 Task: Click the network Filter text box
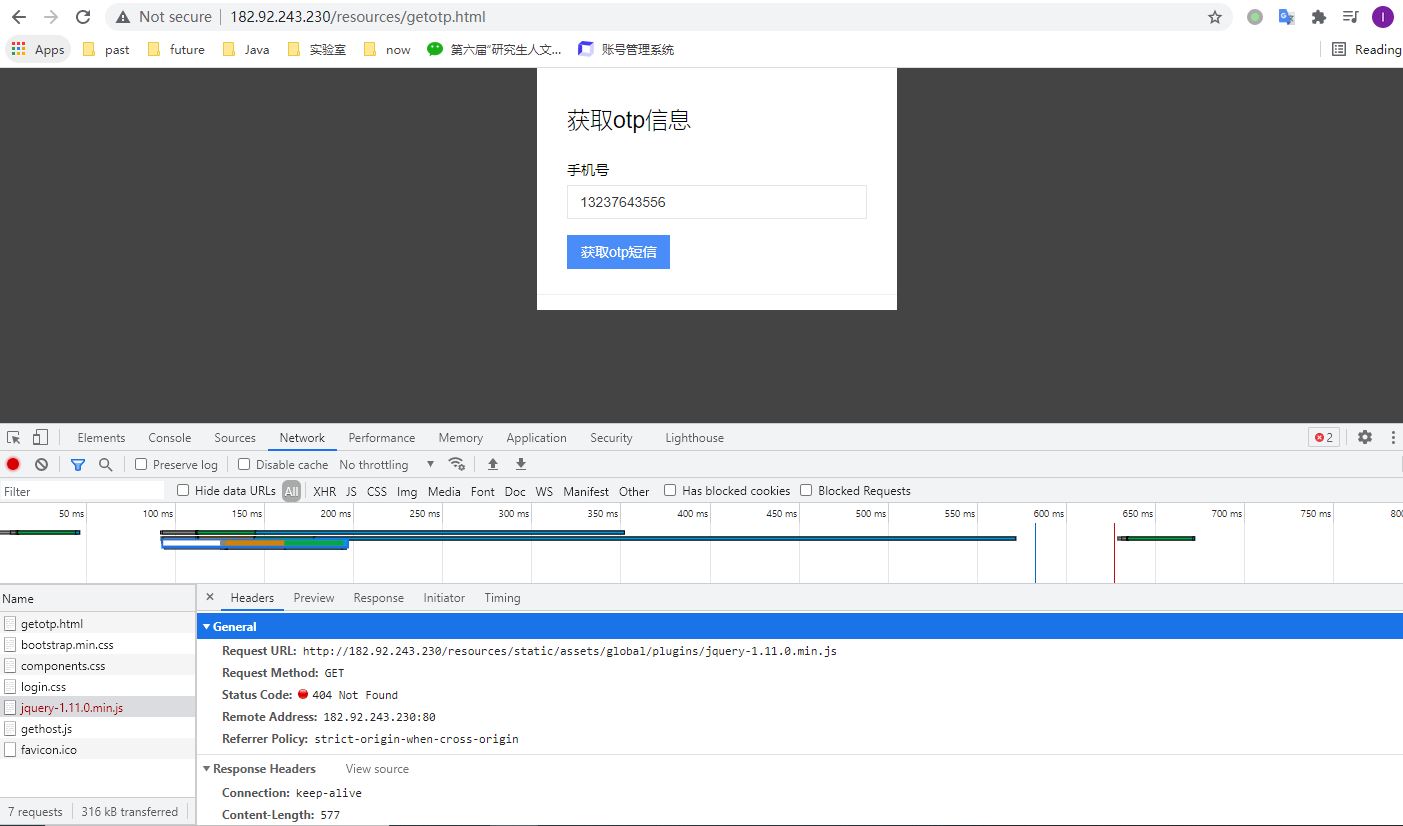tap(82, 491)
